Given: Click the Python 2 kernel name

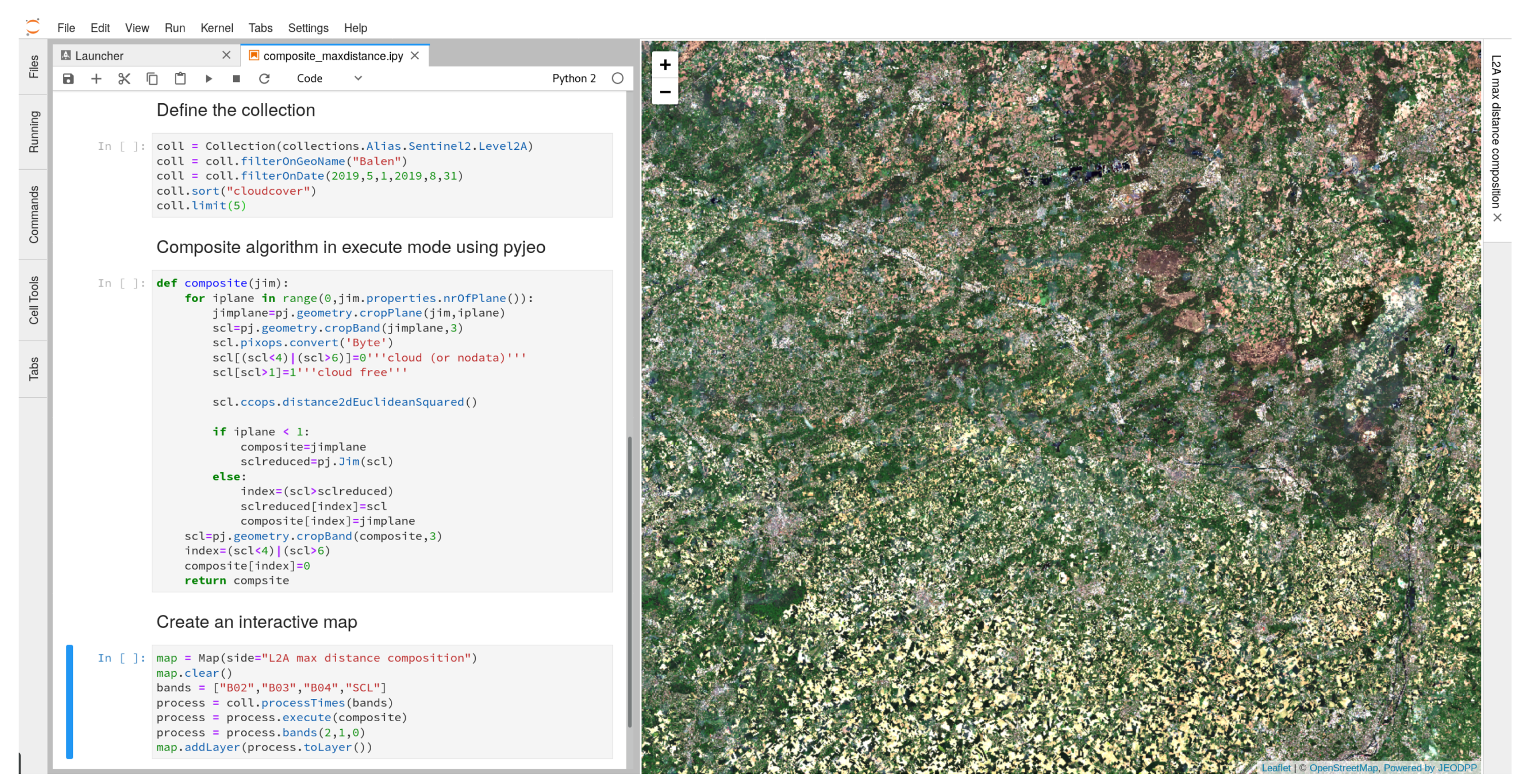Looking at the screenshot, I should click(x=574, y=78).
